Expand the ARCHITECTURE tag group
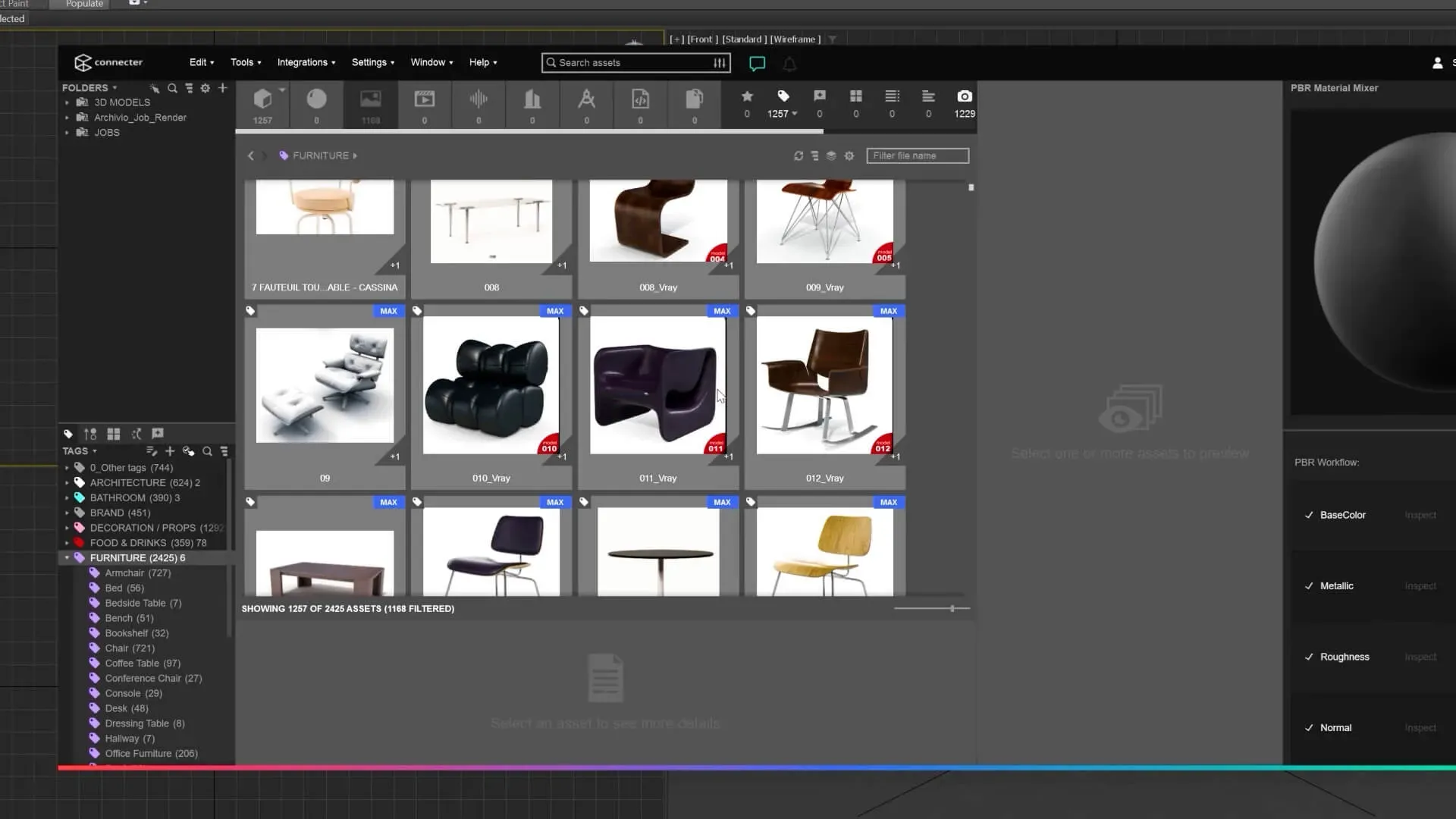This screenshot has width=1456, height=819. [x=67, y=482]
